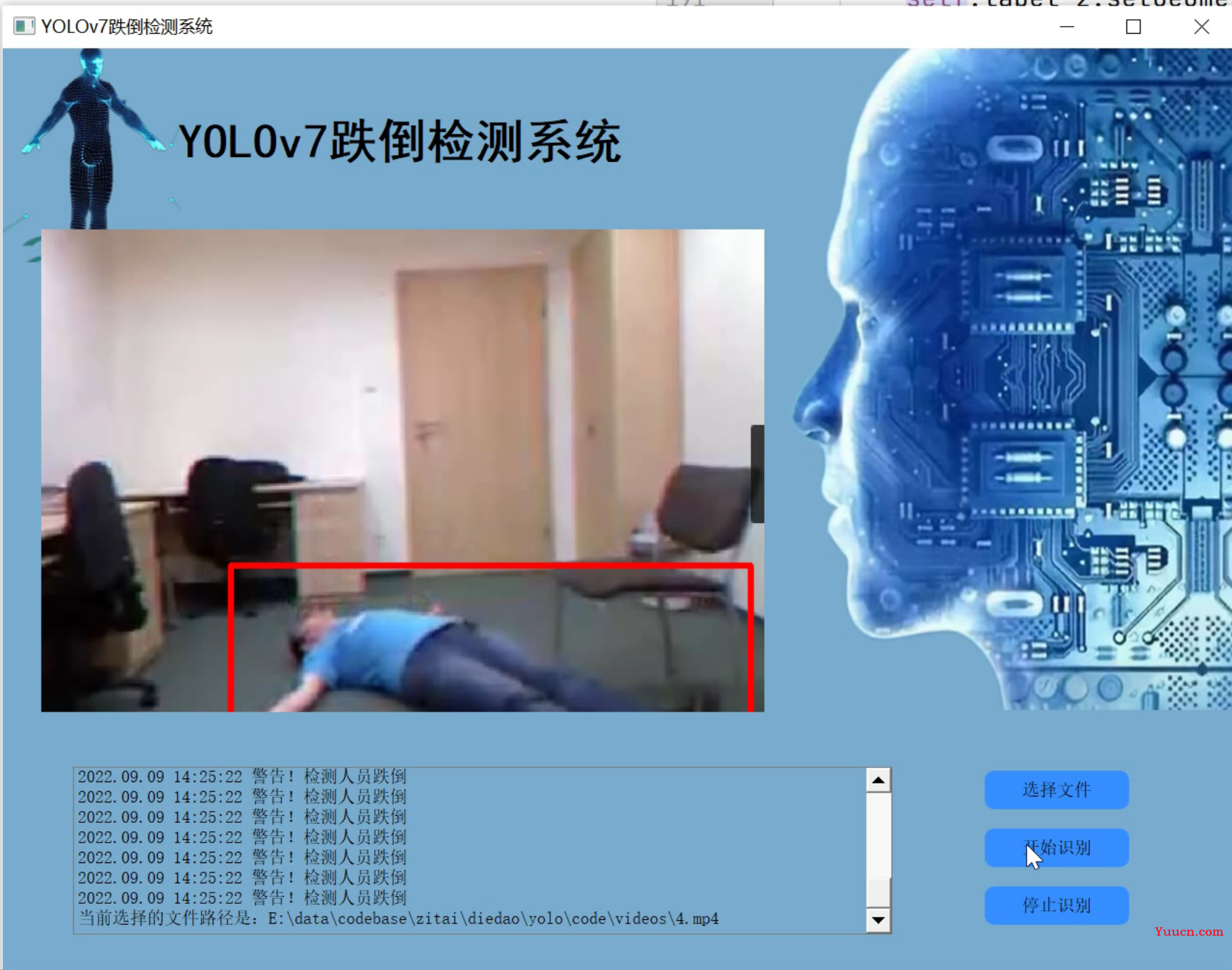The image size is (1232, 970).
Task: Click the log scrollbar down arrow
Action: 878,920
